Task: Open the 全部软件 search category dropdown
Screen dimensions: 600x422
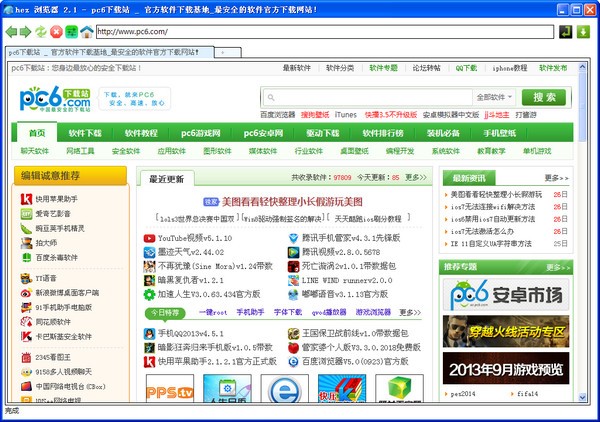Action: coord(494,97)
